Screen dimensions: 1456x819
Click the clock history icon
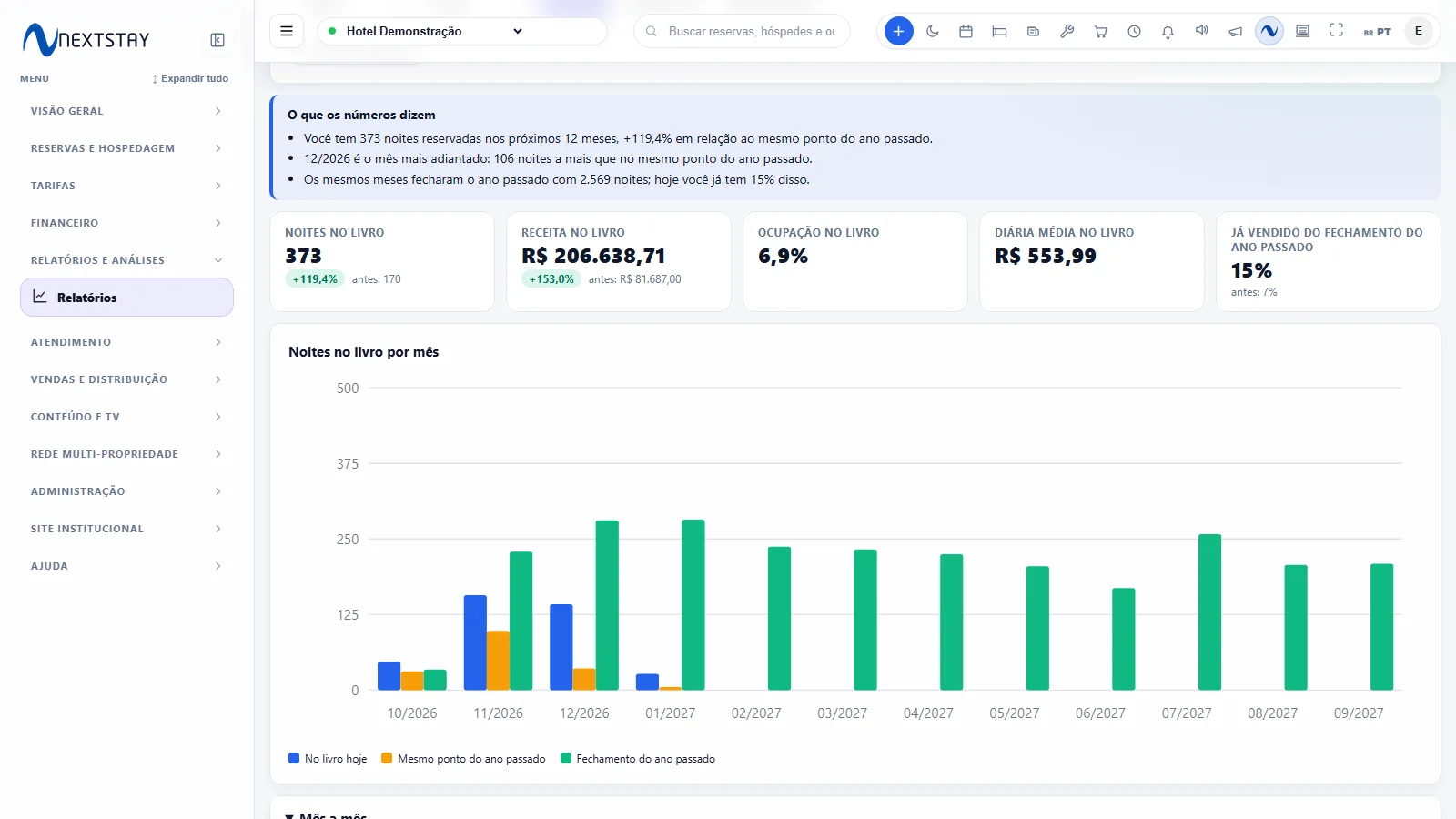tap(1134, 31)
